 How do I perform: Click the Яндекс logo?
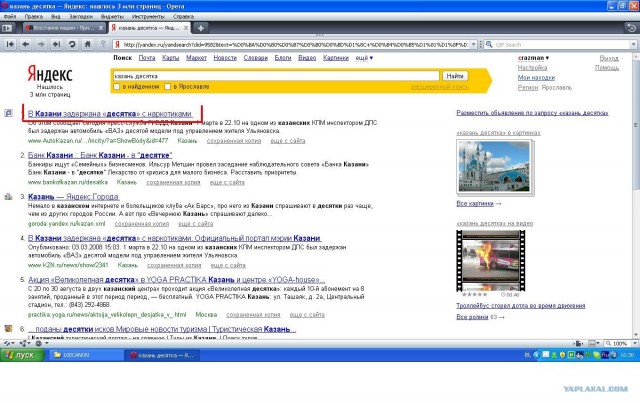click(x=50, y=74)
